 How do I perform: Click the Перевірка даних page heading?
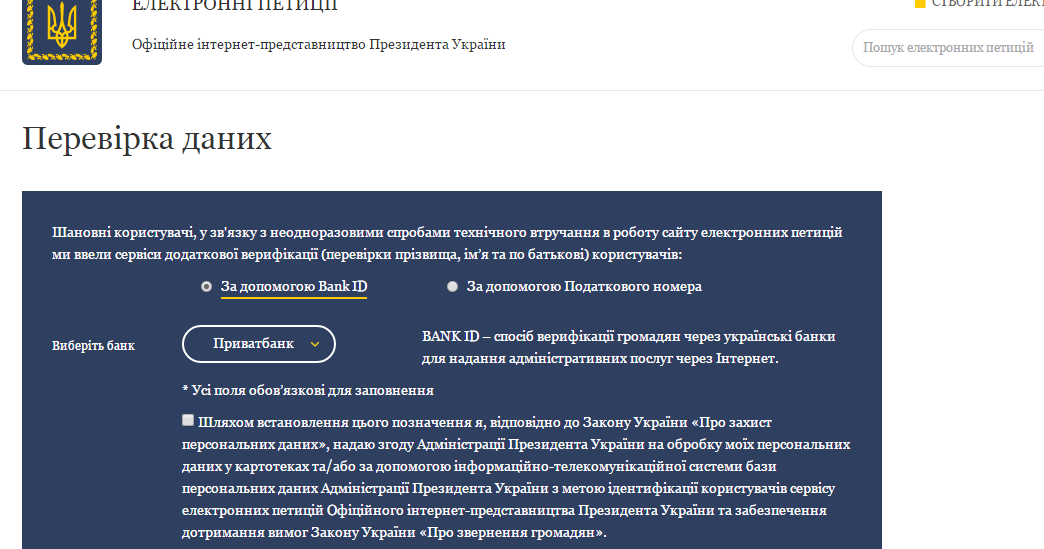147,138
